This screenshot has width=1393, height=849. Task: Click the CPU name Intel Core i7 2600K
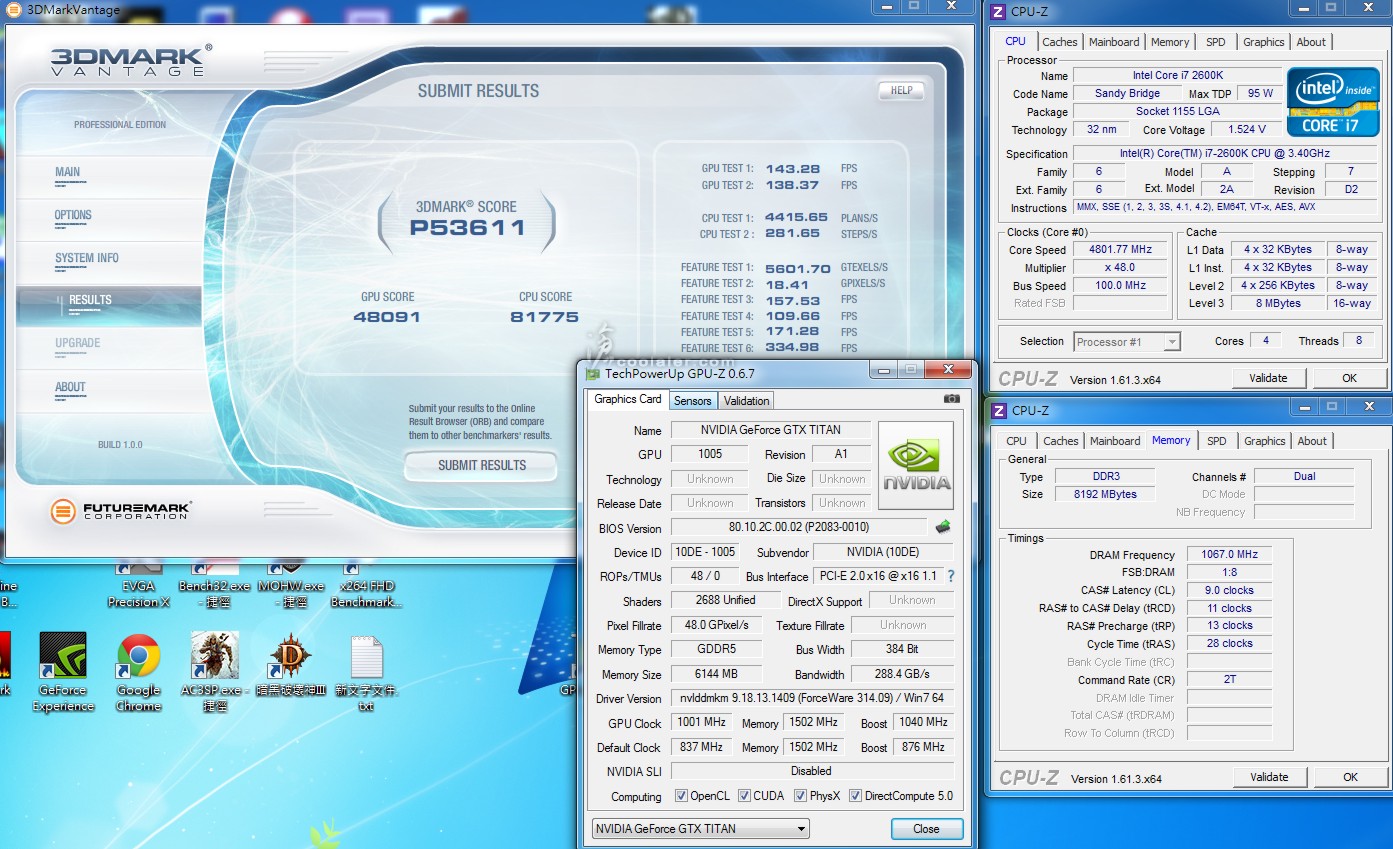[1177, 75]
